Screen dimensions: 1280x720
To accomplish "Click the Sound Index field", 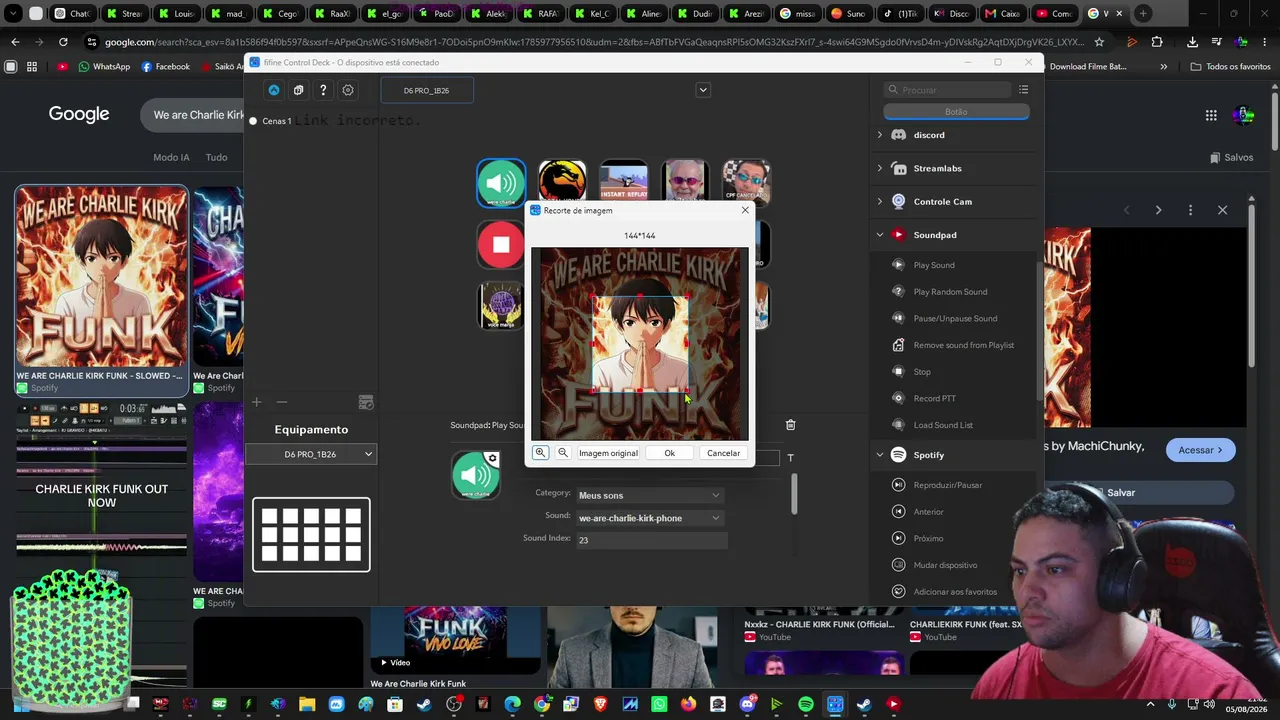I will [650, 540].
